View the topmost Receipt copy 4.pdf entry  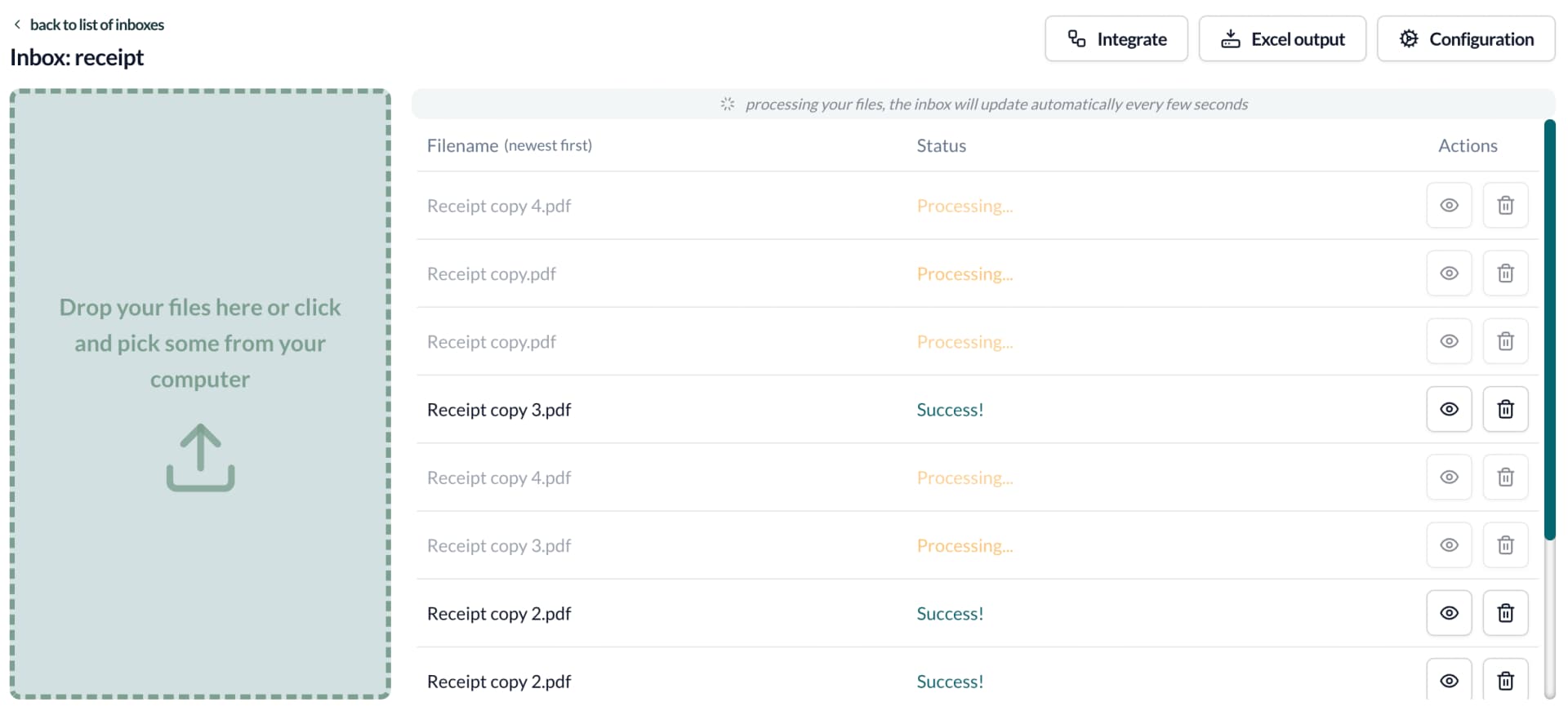[1449, 206]
